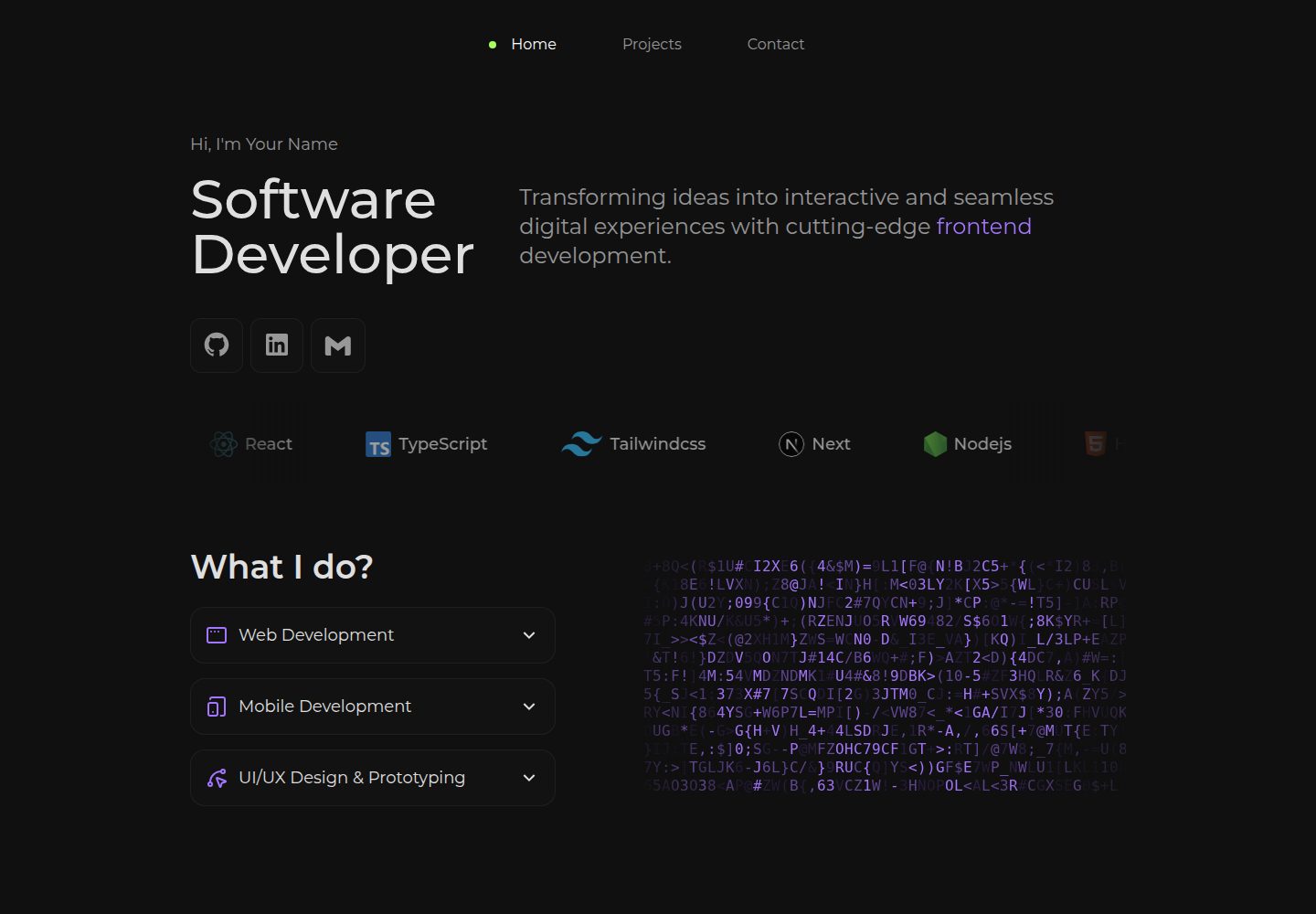Click the Hi, I'm Your Name text

[x=264, y=144]
